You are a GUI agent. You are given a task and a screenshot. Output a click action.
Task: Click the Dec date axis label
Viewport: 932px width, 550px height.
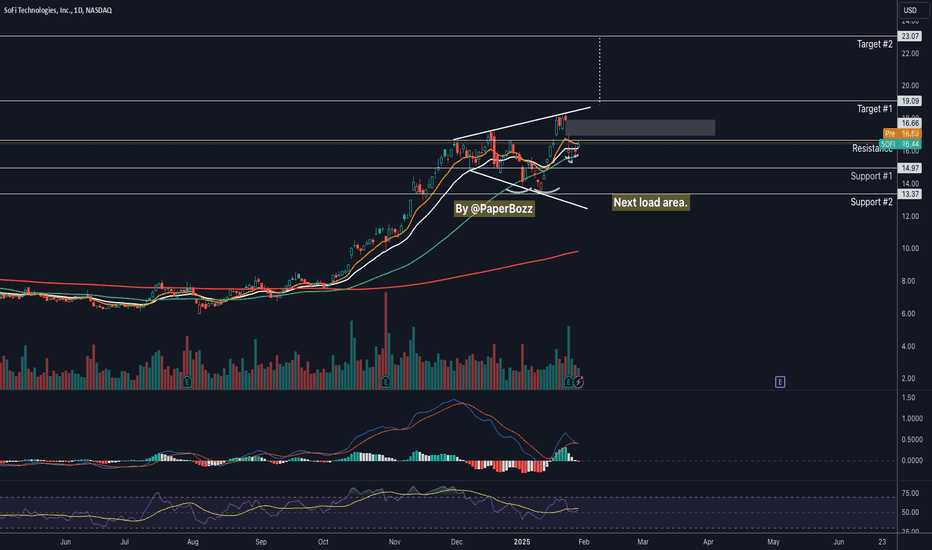(456, 542)
